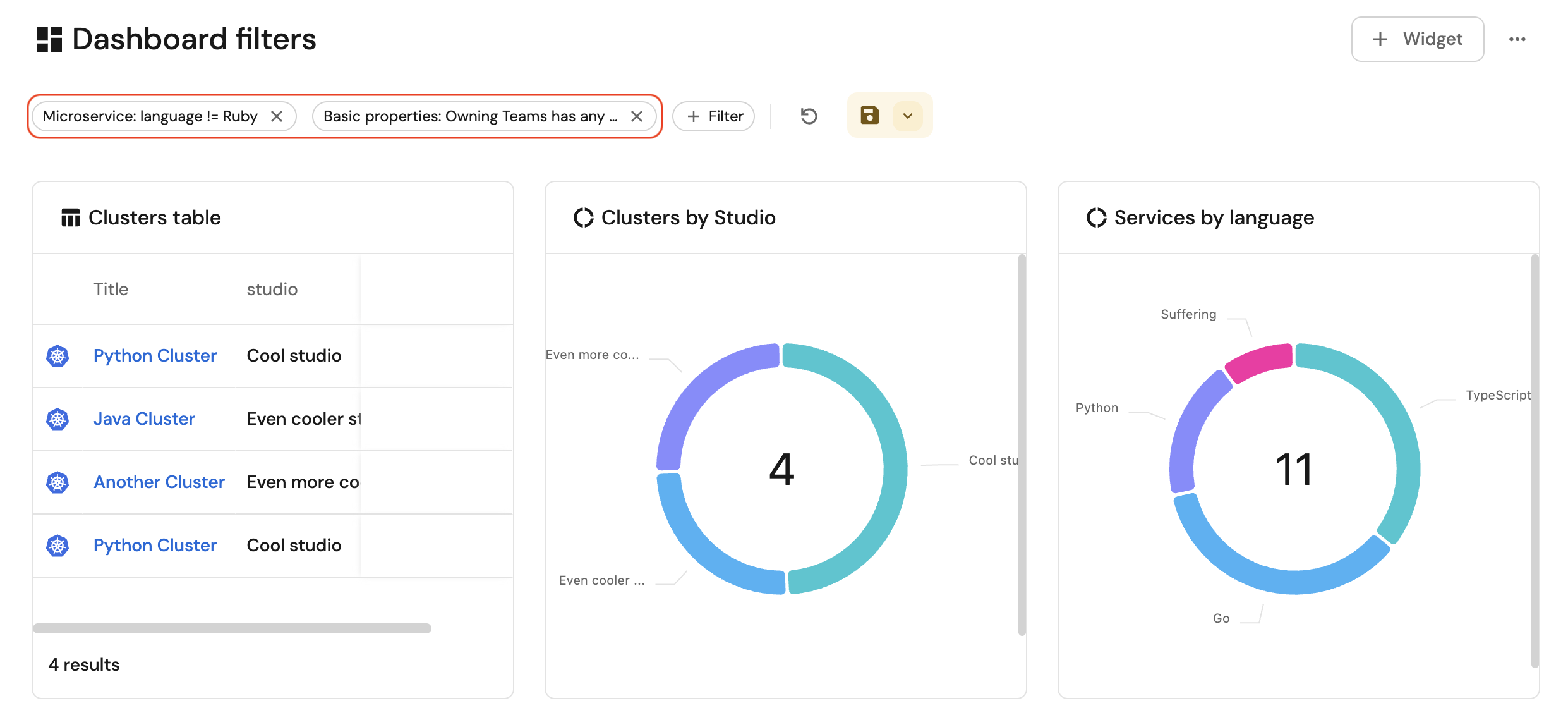Click the Clusters table horizontal scrollbar
The width and height of the screenshot is (1568, 727).
click(x=232, y=628)
